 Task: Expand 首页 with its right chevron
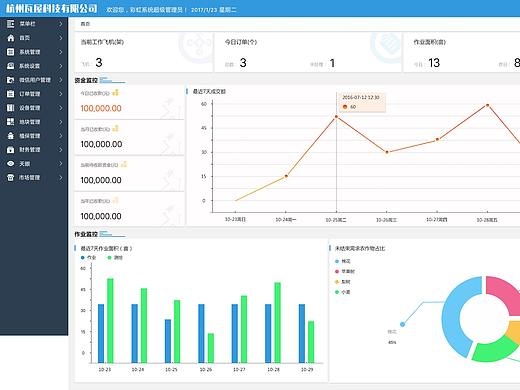[x=60, y=38]
